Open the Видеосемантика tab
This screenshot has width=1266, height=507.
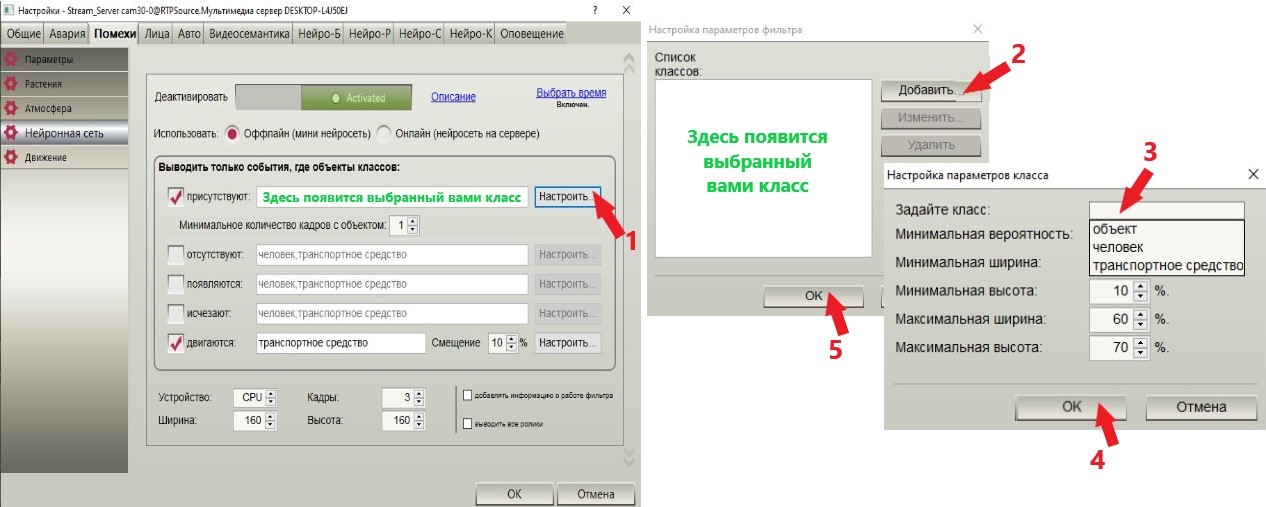[x=249, y=34]
